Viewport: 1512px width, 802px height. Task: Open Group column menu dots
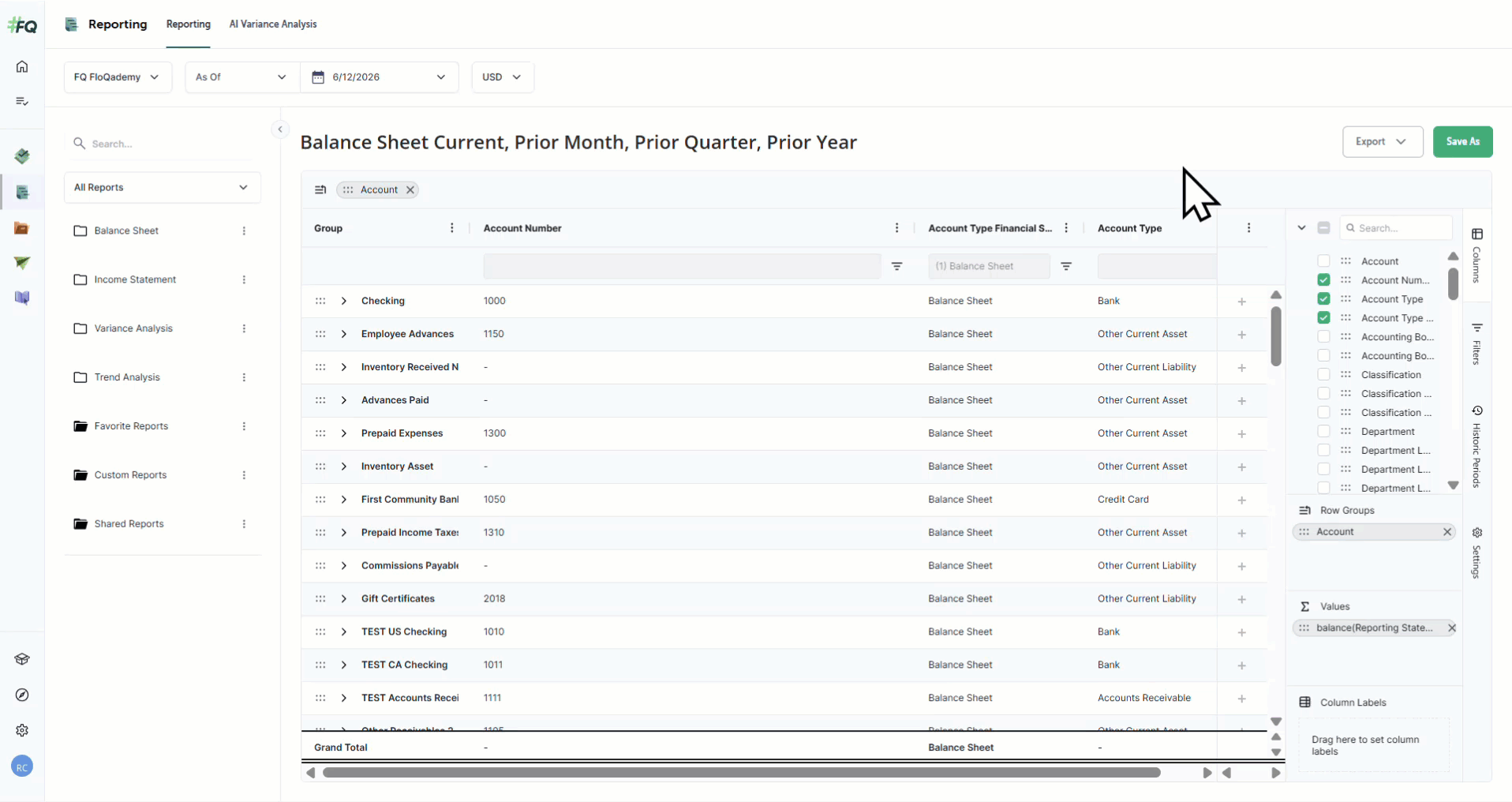click(x=452, y=228)
